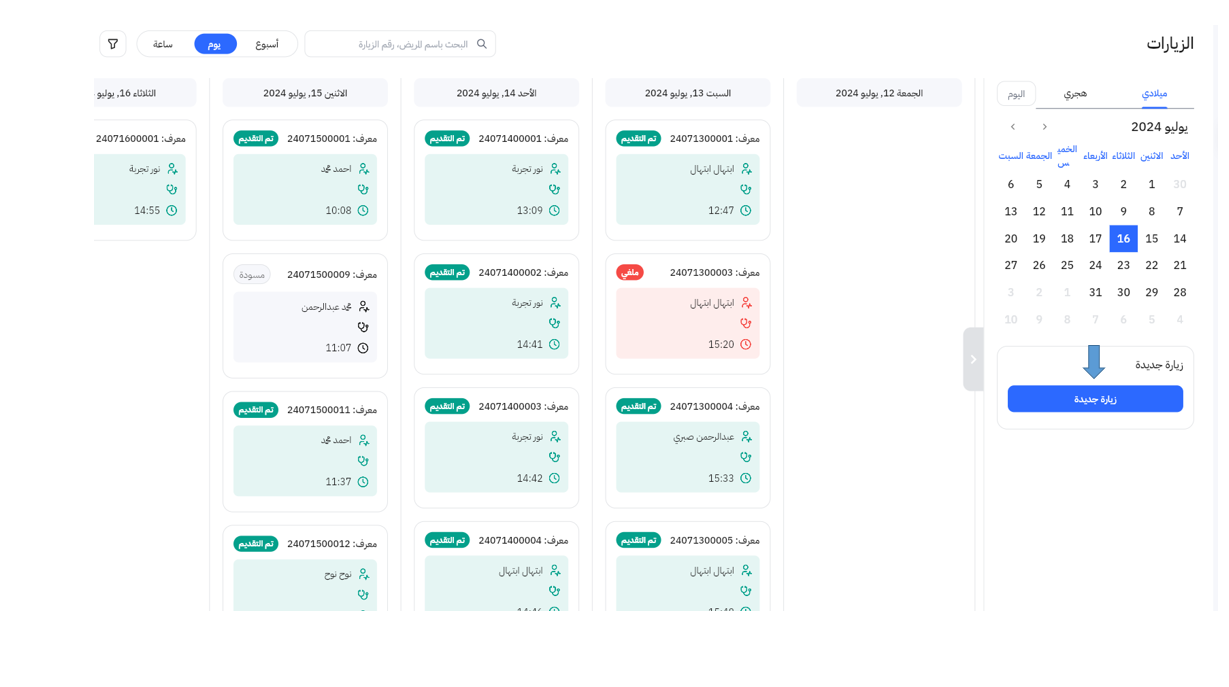Click the patient icon in visit 24071500011
The height and width of the screenshot is (687, 1229).
364,440
